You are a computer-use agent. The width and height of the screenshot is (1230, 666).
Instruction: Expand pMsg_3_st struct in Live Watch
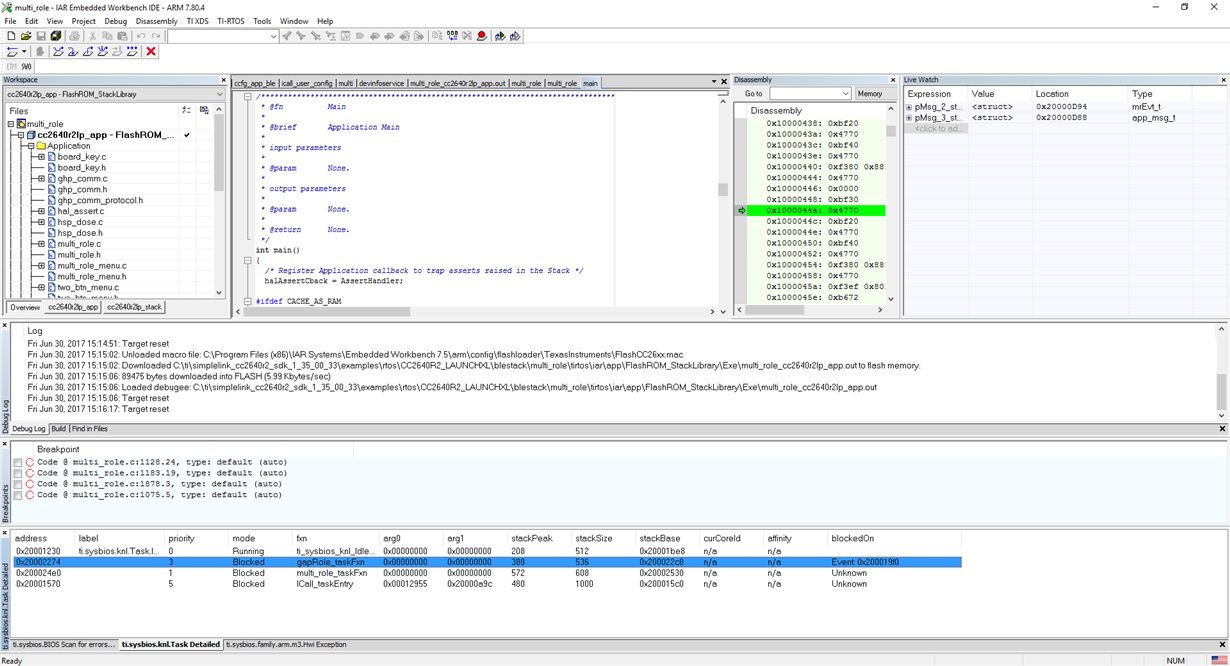pyautogui.click(x=910, y=118)
